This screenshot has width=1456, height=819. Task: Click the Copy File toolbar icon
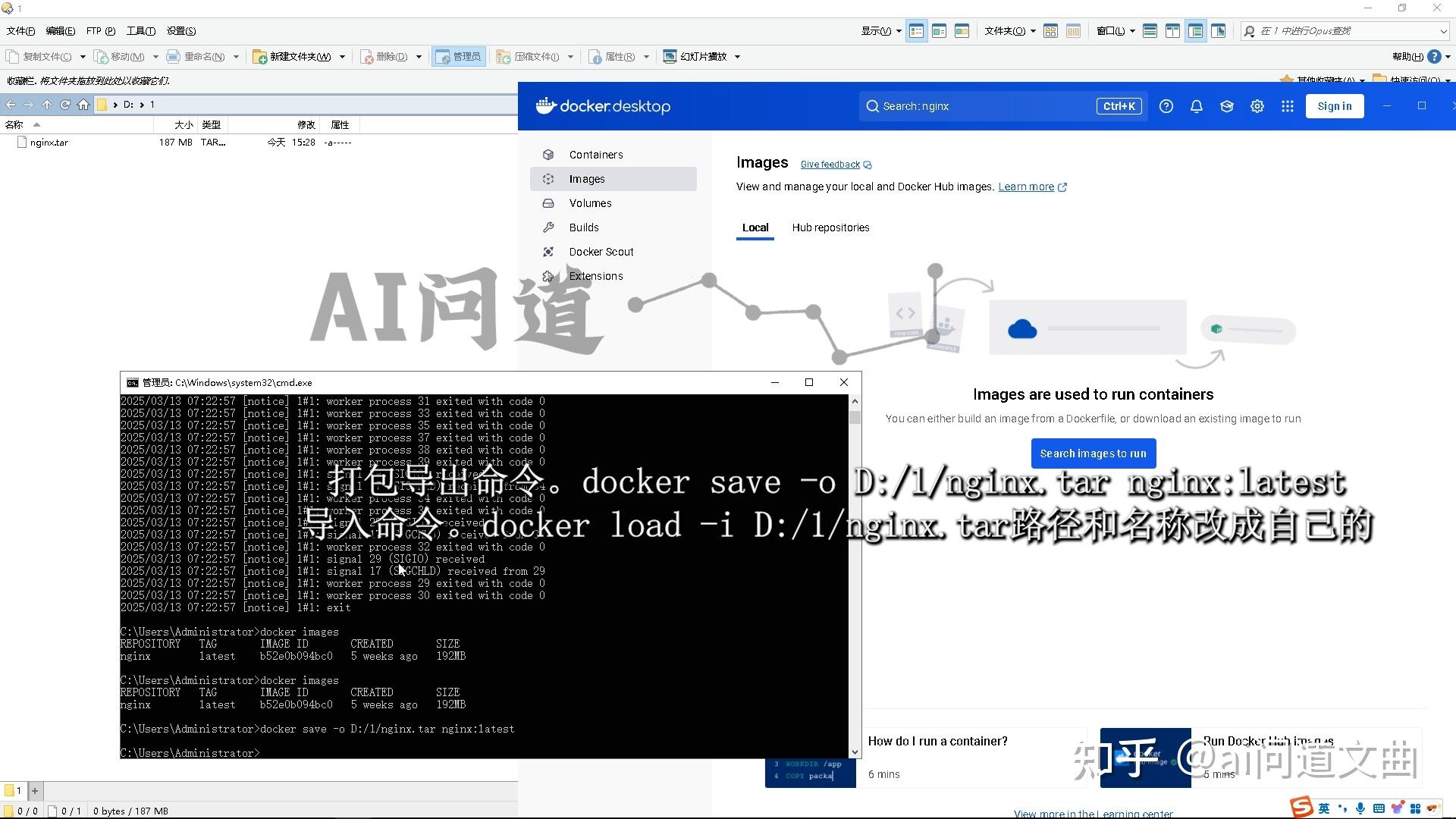point(12,56)
